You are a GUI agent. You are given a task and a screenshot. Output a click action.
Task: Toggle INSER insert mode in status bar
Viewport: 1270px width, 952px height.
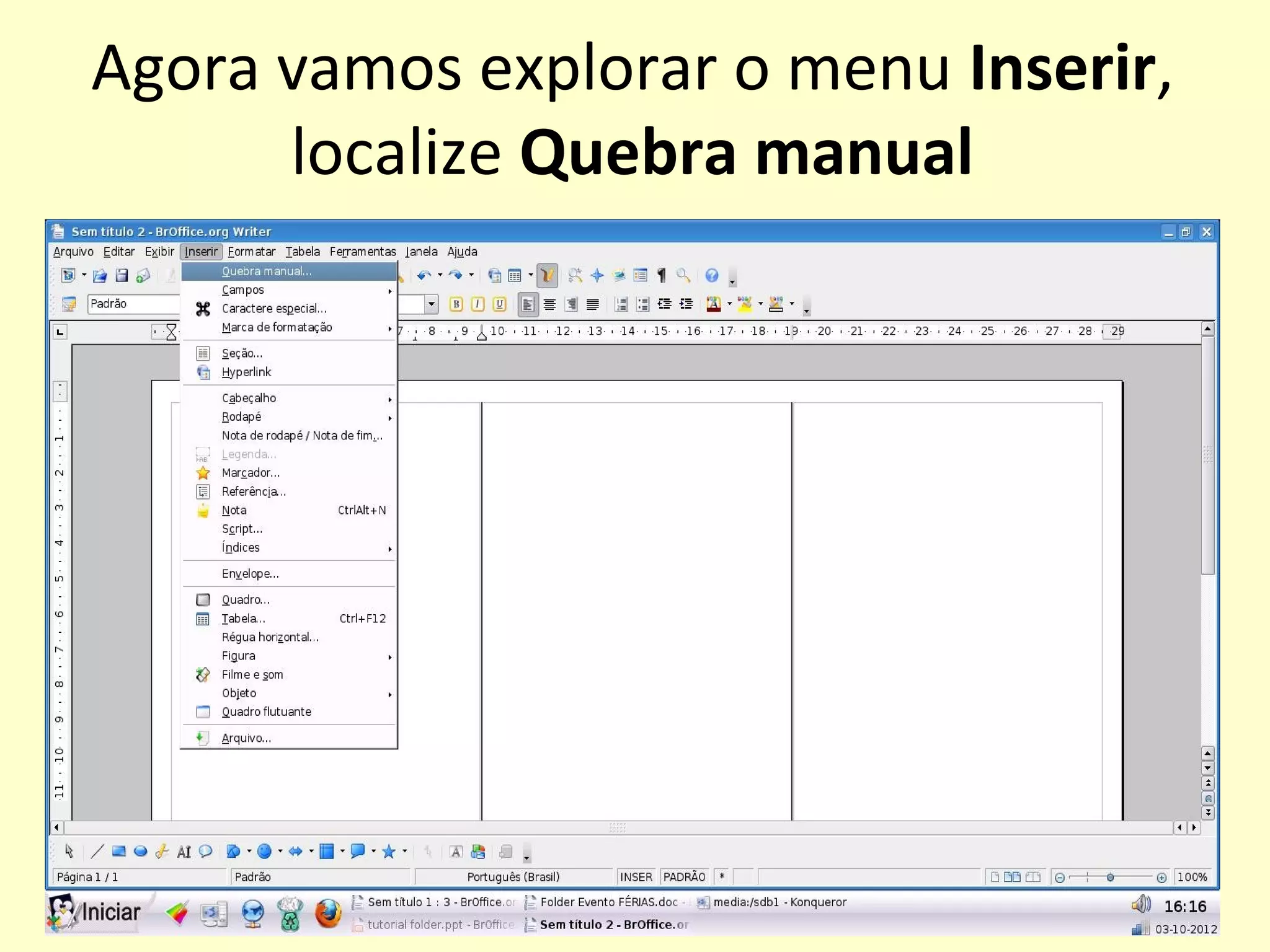[x=636, y=877]
